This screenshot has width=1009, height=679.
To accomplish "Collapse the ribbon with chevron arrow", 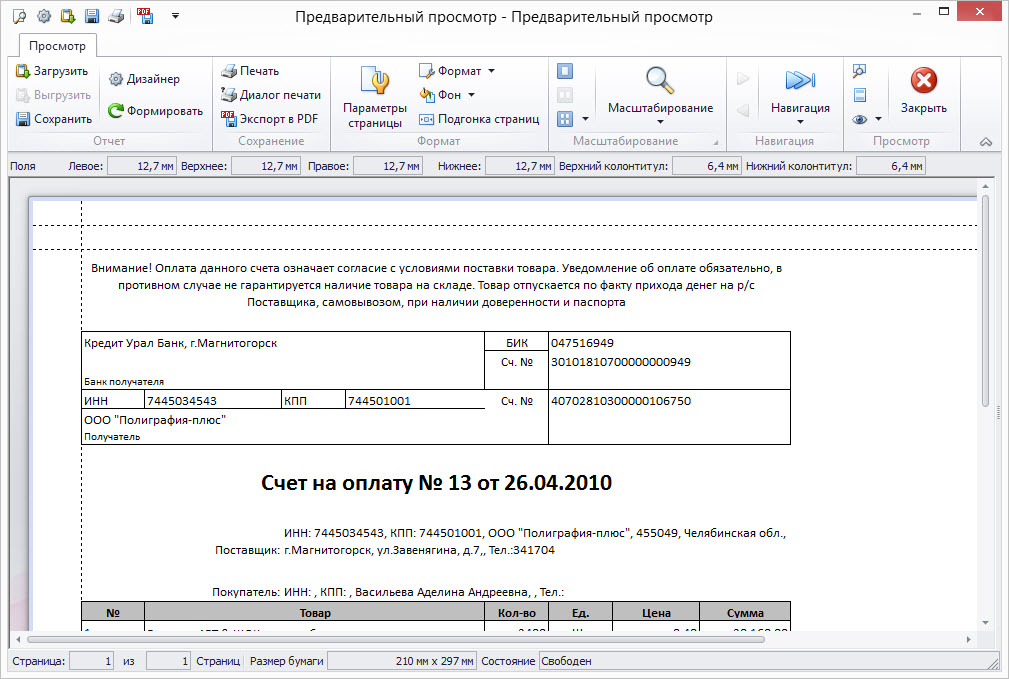I will pyautogui.click(x=985, y=142).
